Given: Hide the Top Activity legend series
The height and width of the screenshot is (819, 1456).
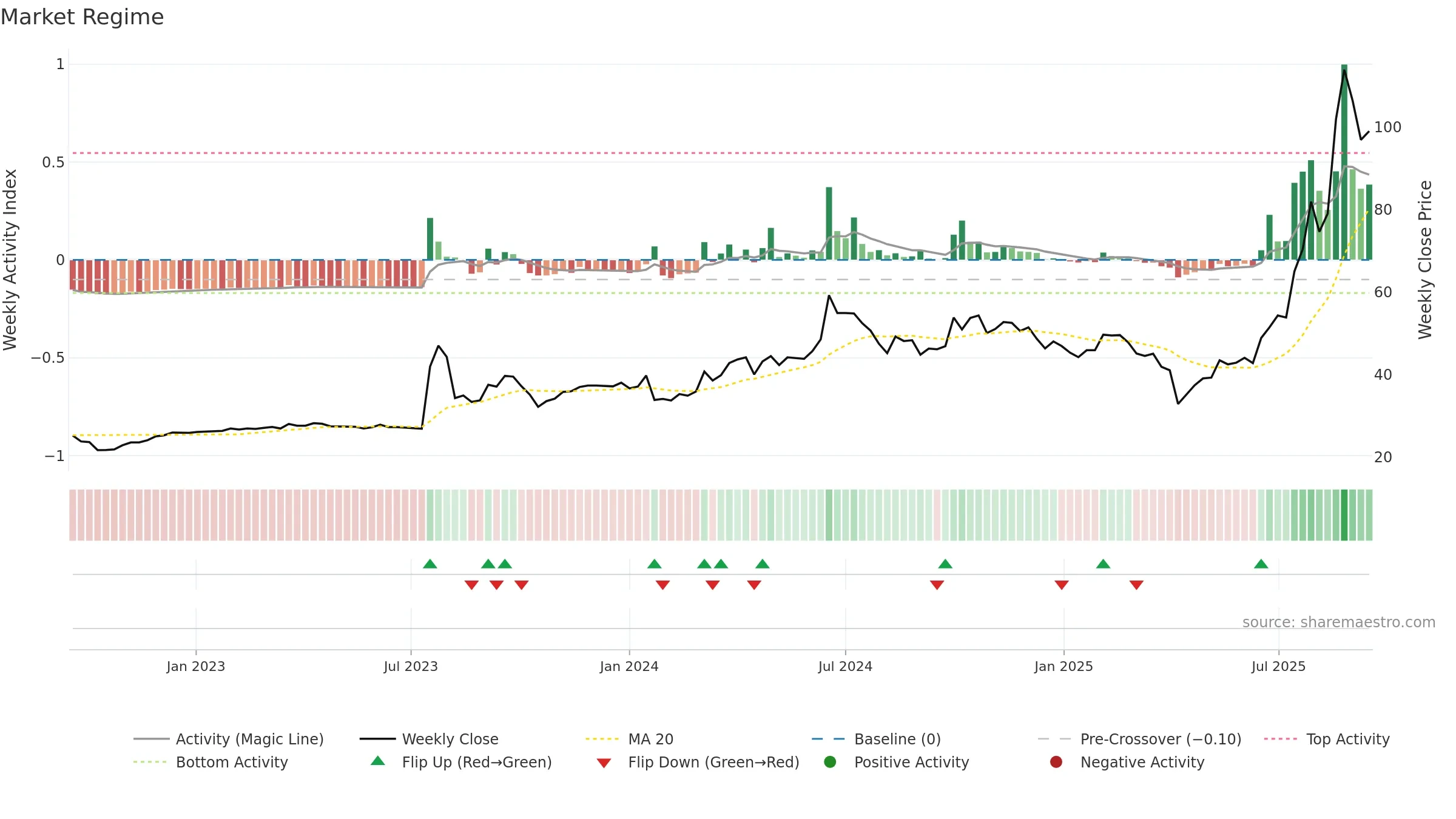Looking at the screenshot, I should click(1327, 739).
